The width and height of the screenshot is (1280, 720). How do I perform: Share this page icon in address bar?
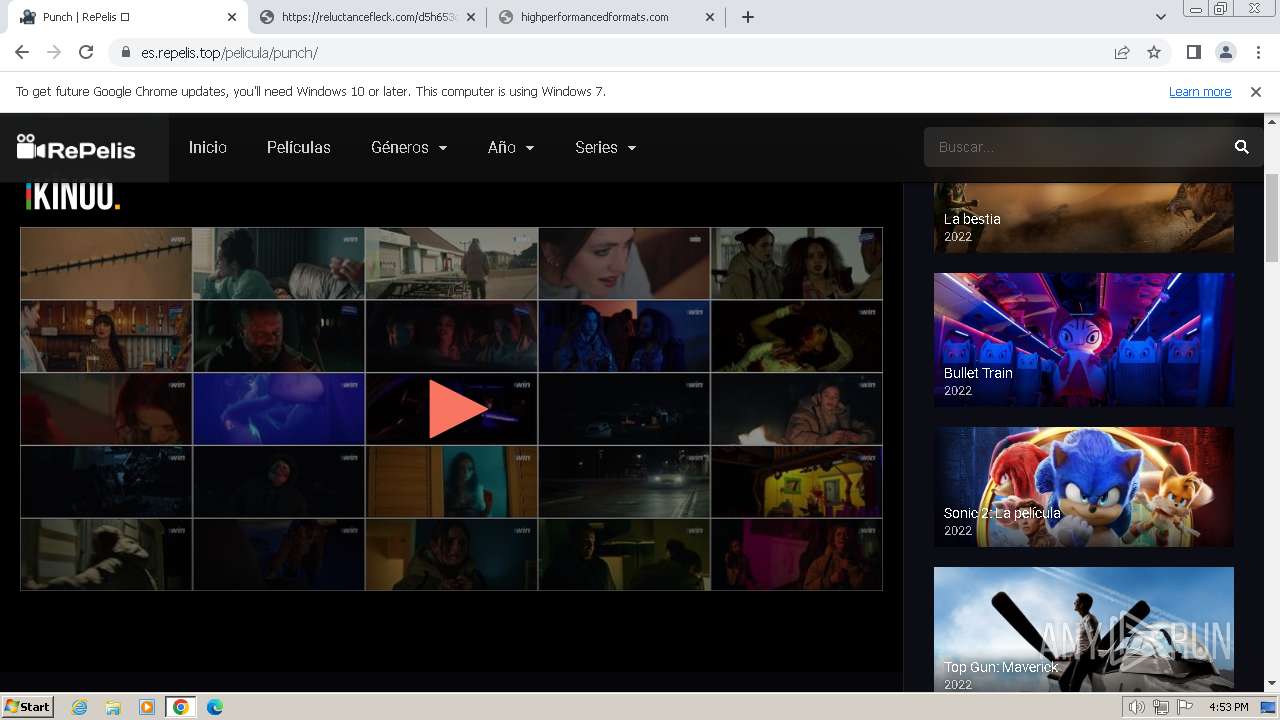click(x=1122, y=52)
